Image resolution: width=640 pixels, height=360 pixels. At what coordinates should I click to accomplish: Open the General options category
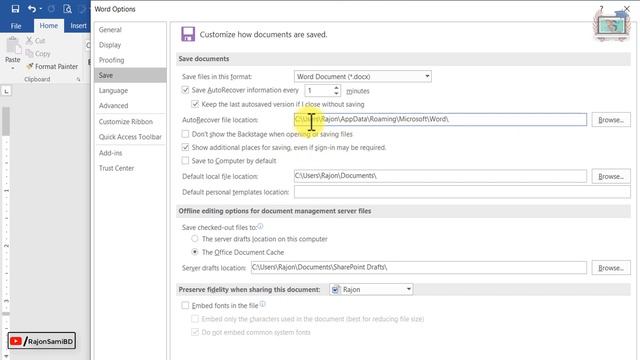pyautogui.click(x=130, y=30)
